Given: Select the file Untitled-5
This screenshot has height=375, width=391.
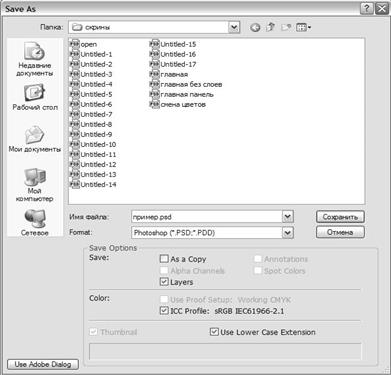Looking at the screenshot, I should tap(92, 94).
